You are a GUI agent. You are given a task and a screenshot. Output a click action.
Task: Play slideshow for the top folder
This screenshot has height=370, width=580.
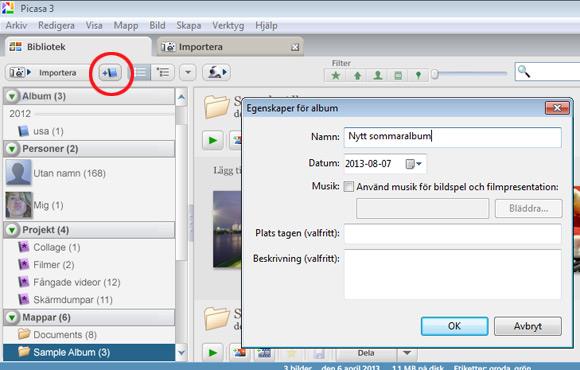[213, 141]
